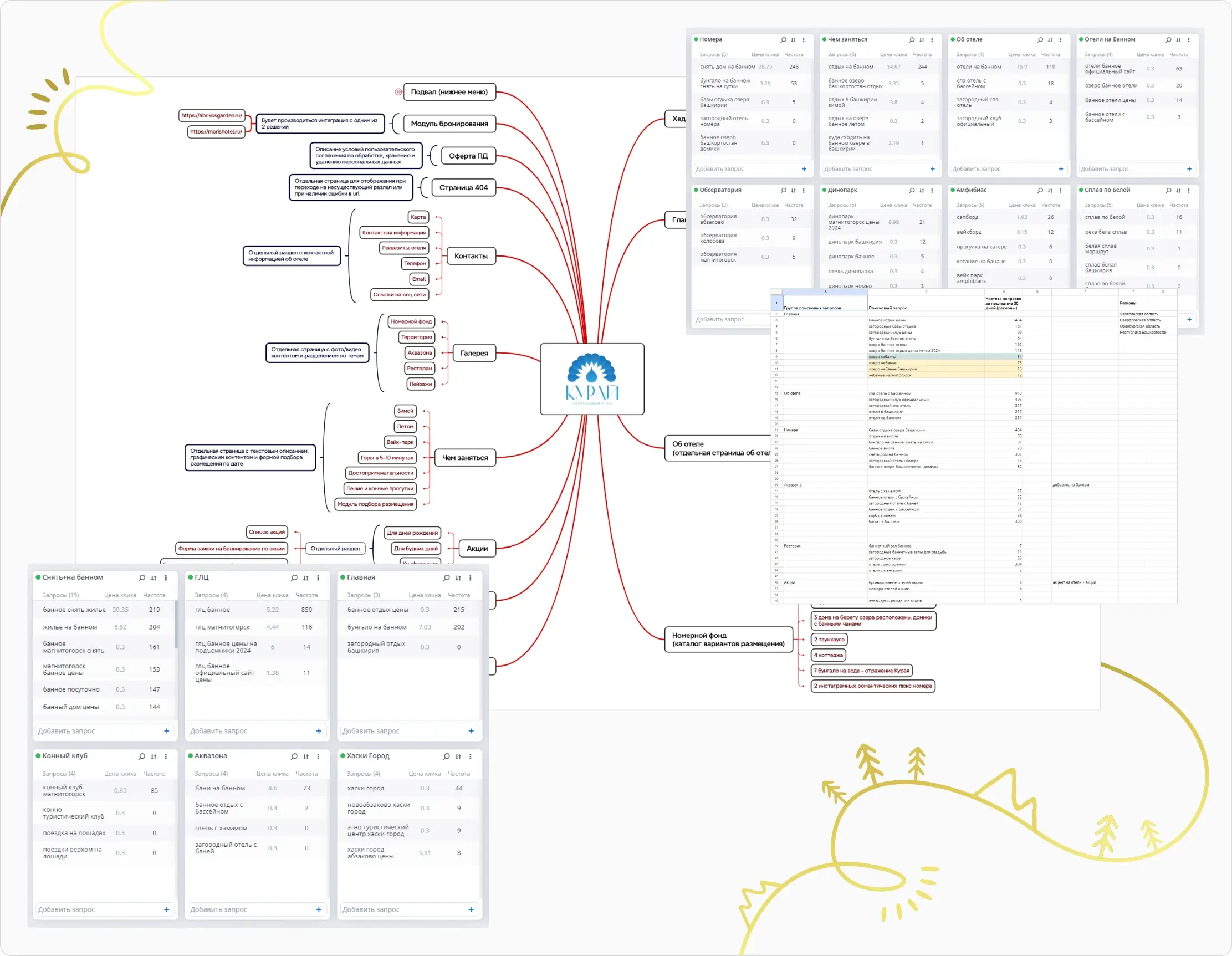This screenshot has width=1232, height=956.
Task: Select the Контакты mind map node
Action: (471, 257)
